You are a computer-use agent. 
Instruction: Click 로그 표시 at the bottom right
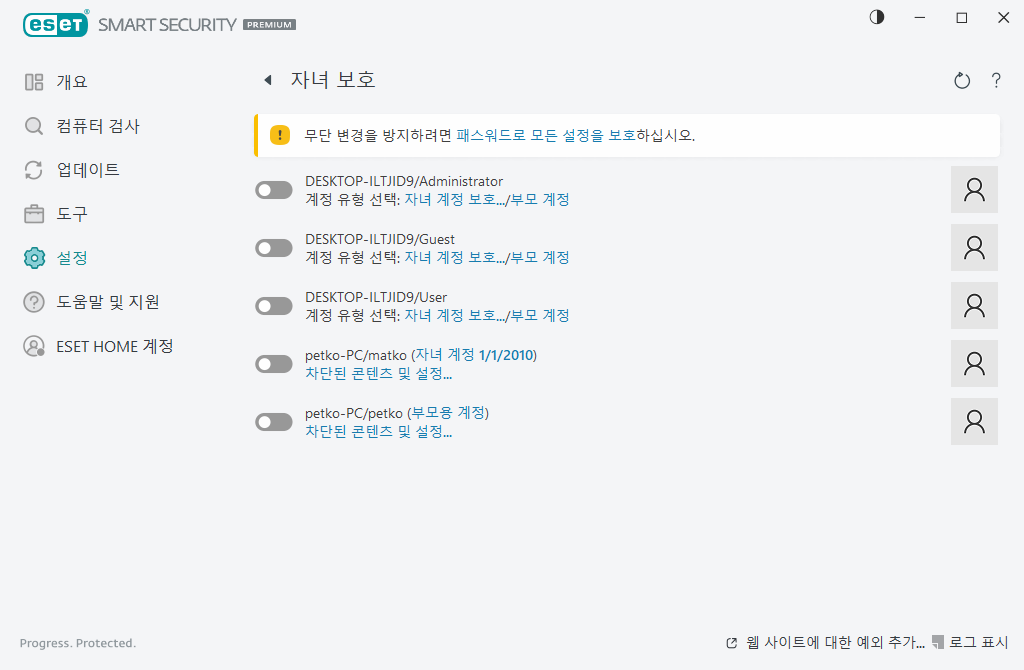[x=977, y=642]
